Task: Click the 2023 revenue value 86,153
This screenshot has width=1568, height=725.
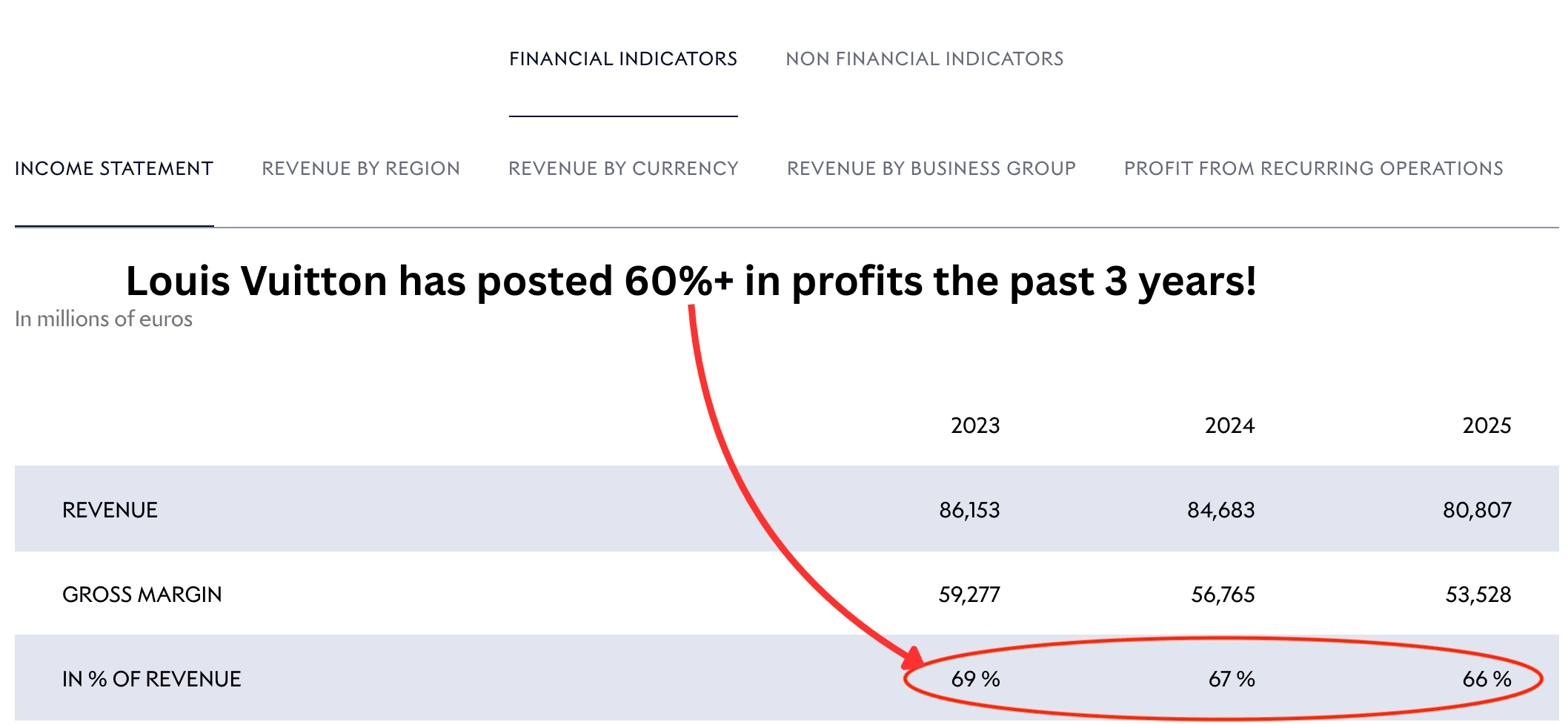Action: point(969,510)
